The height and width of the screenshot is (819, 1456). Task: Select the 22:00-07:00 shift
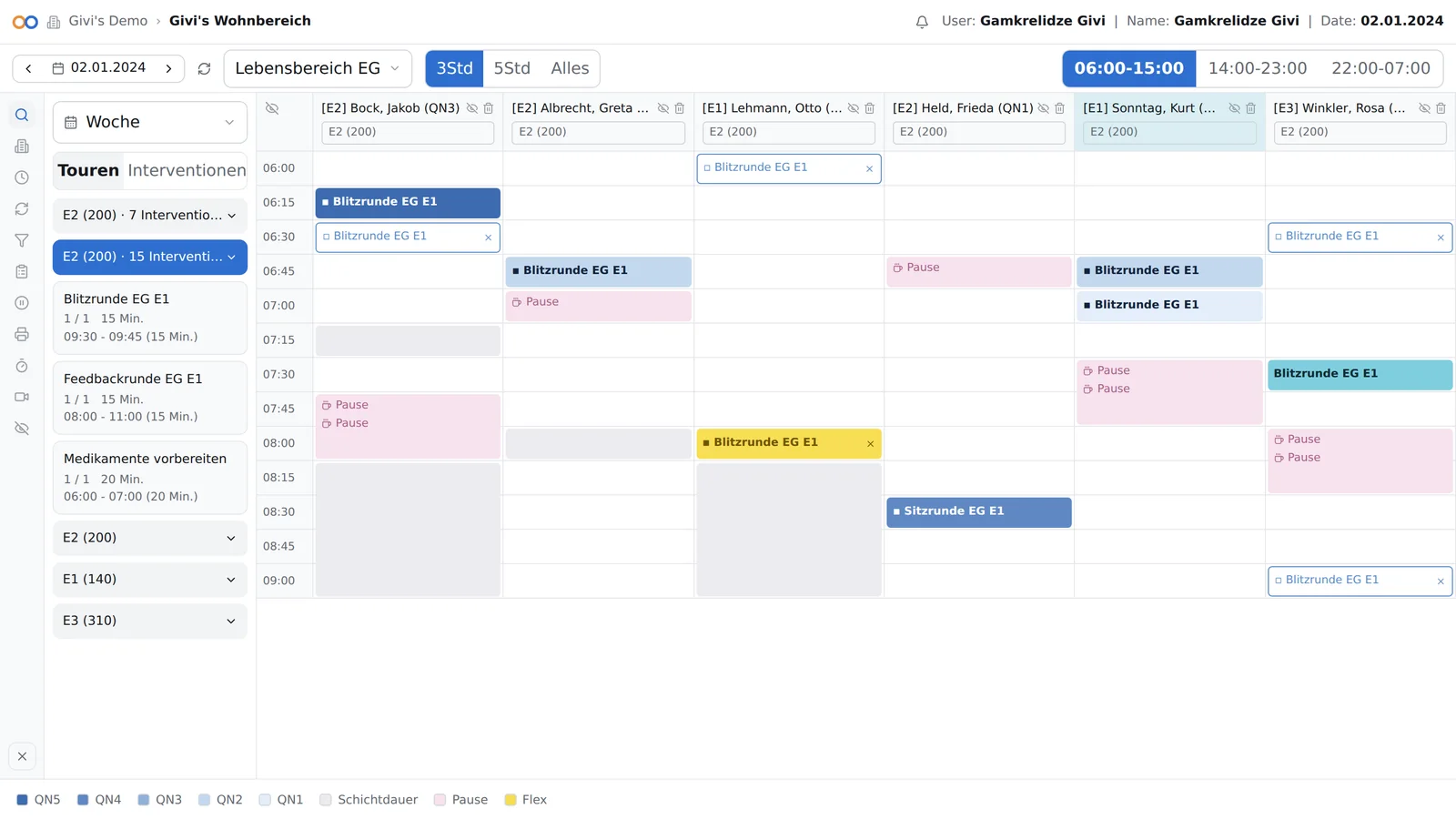(1380, 68)
